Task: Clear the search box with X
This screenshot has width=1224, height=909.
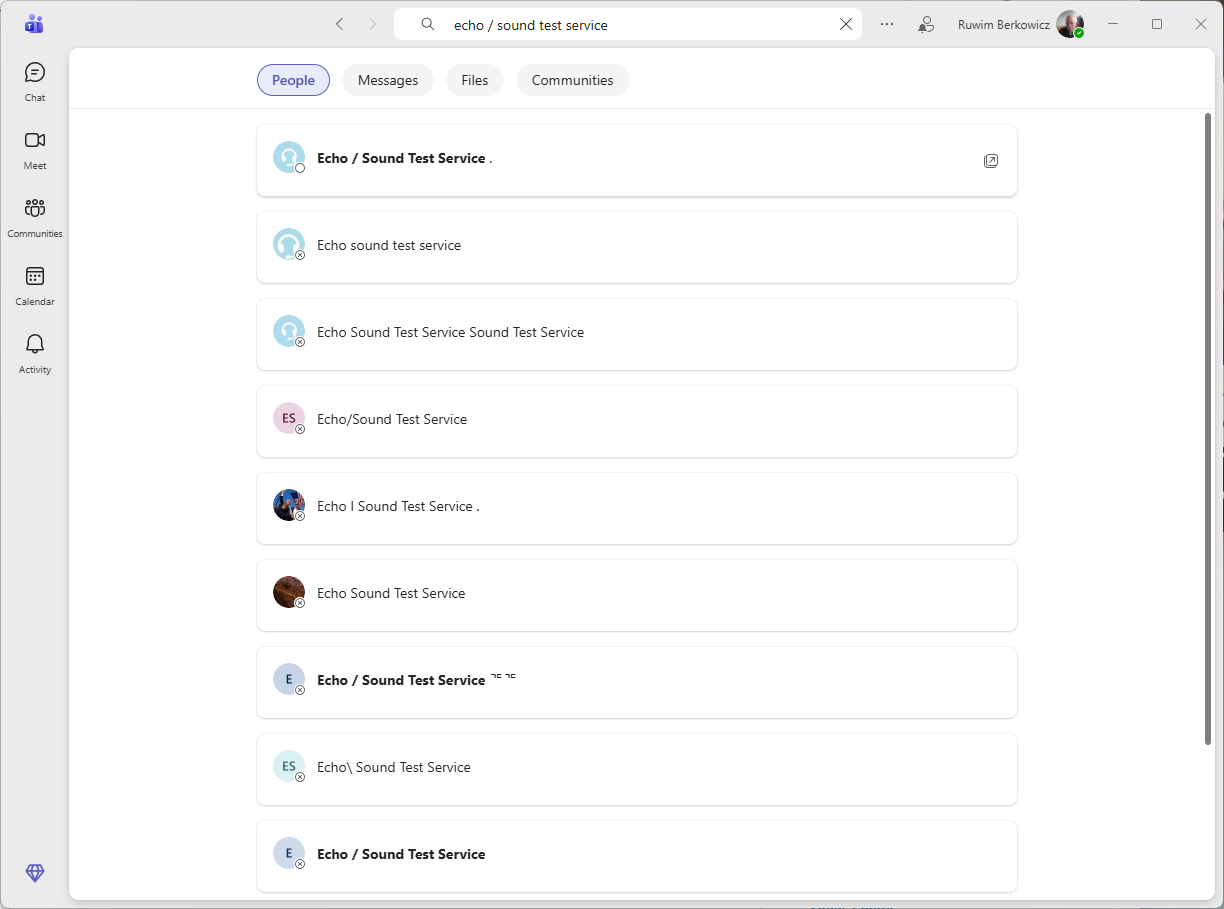Action: 846,24
